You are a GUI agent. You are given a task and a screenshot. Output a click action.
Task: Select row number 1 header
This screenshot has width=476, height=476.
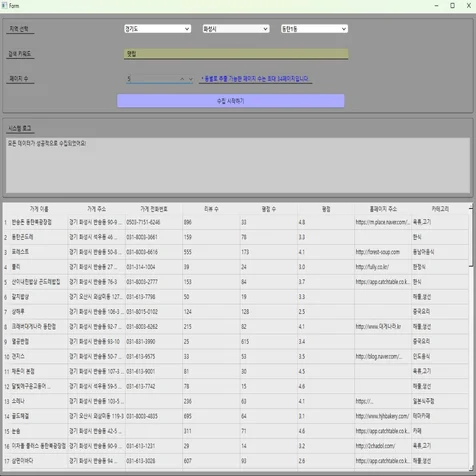6,222
